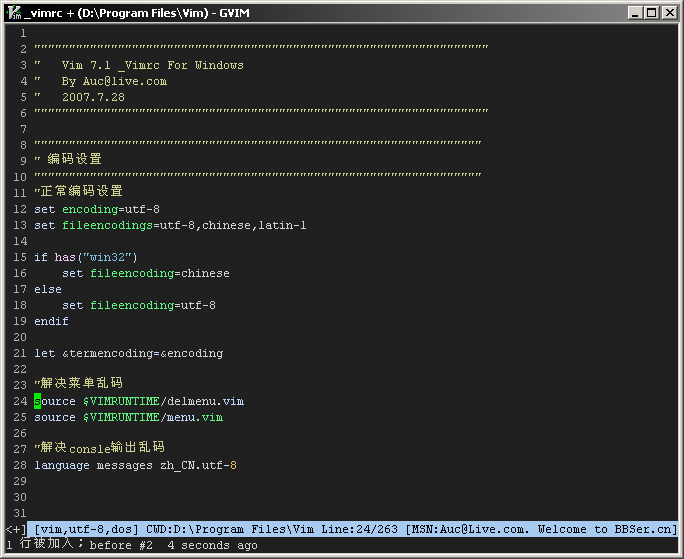
Task: Click the '解决菜单乱码' comment on line 23
Action: tap(82, 383)
